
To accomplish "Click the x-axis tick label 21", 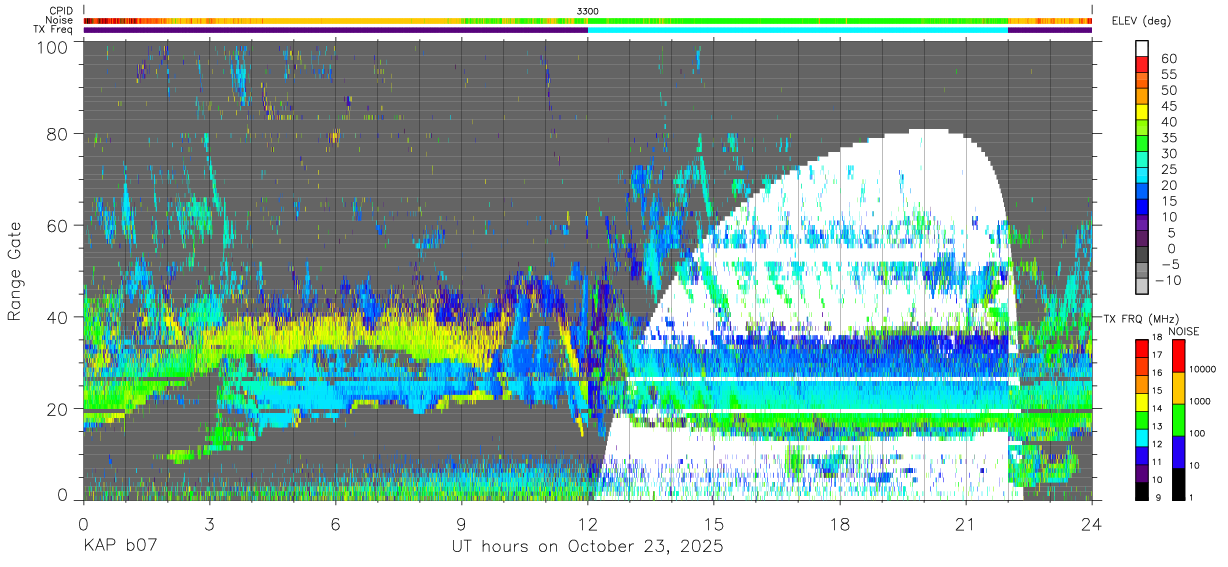I will [966, 524].
